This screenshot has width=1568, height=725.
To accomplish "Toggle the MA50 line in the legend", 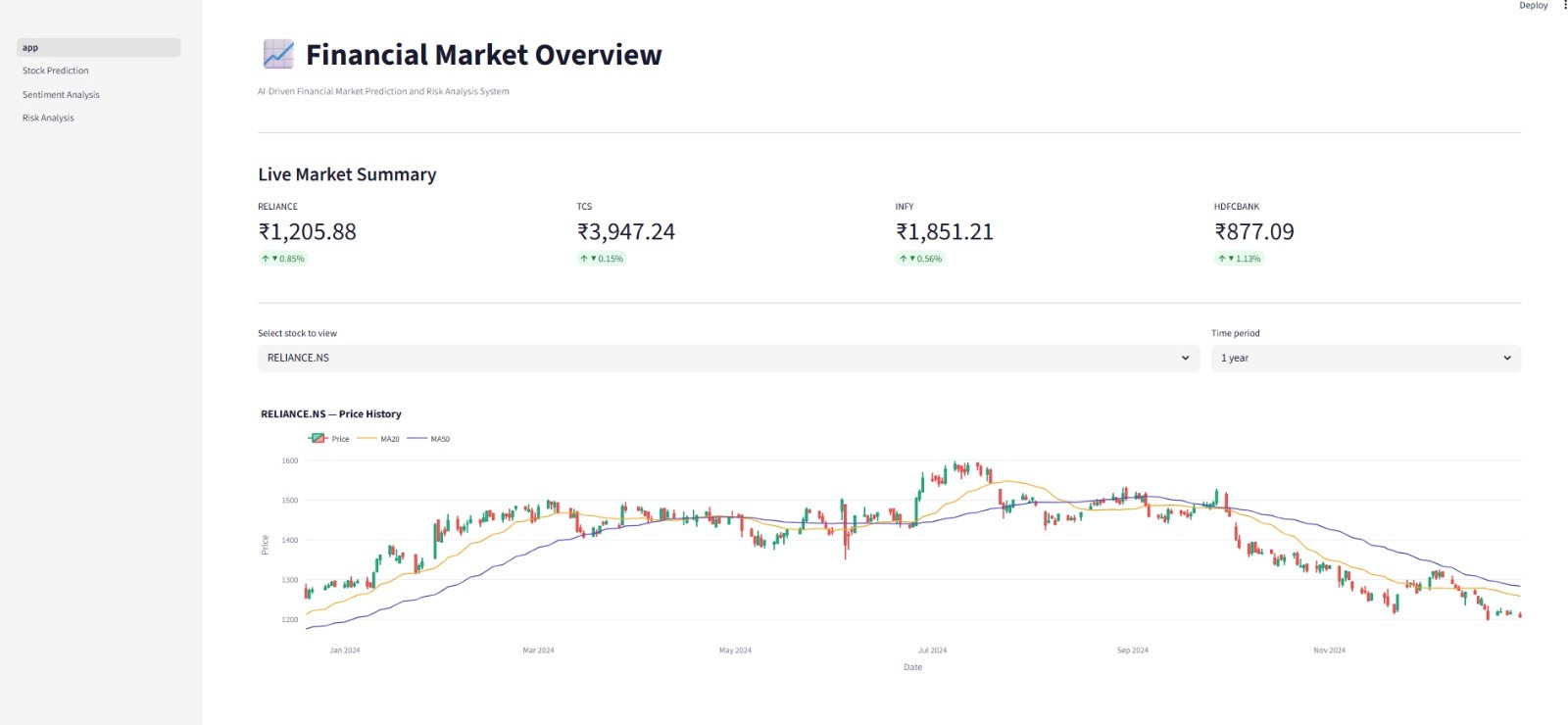I will coord(429,439).
